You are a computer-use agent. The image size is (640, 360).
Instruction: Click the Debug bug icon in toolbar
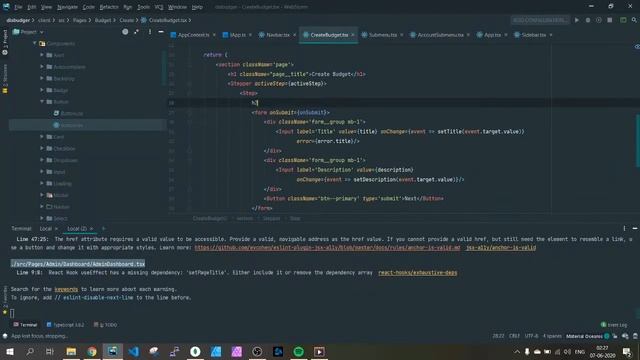click(588, 20)
